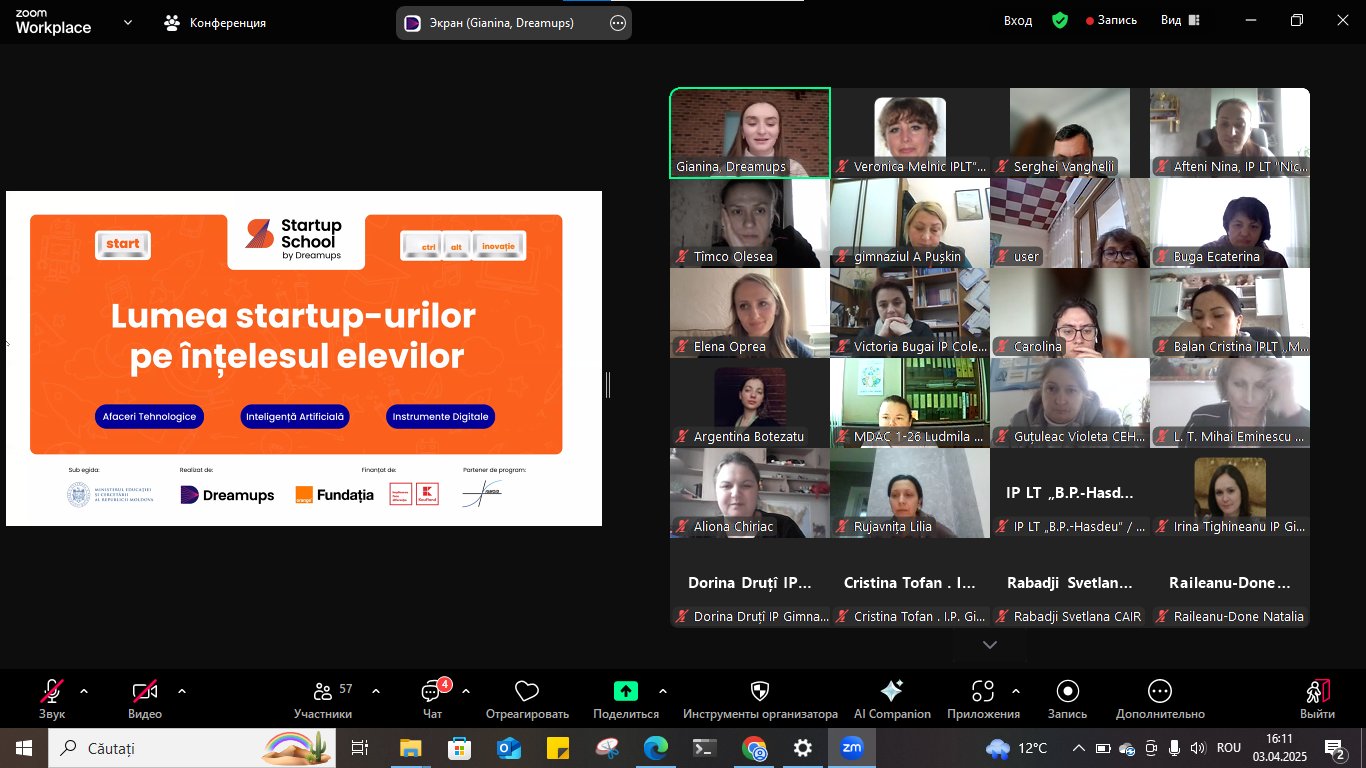
Task: Open the Чат panel
Action: [x=432, y=699]
